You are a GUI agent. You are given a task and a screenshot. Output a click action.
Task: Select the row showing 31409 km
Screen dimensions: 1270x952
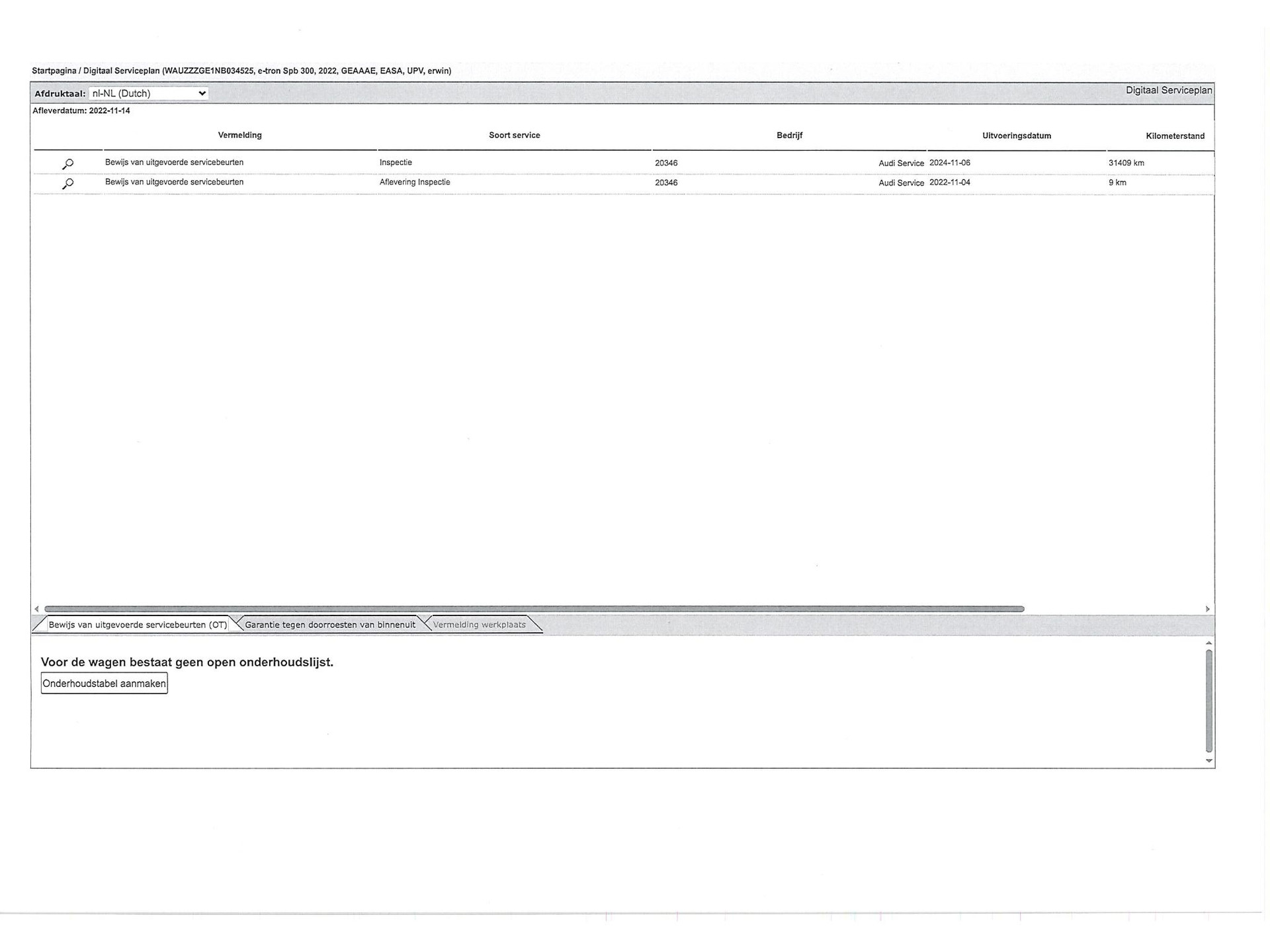coord(1126,163)
